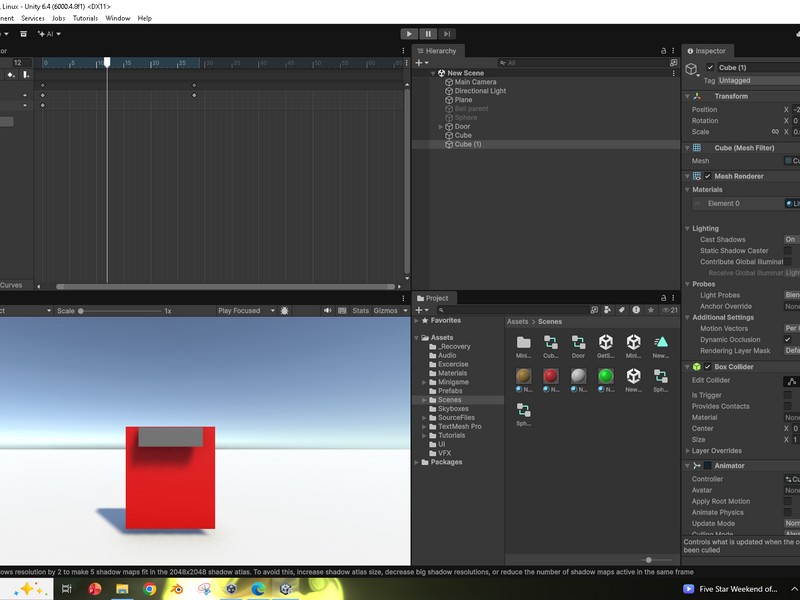The width and height of the screenshot is (800, 600).
Task: Open the Hierarchy tab
Action: [438, 51]
